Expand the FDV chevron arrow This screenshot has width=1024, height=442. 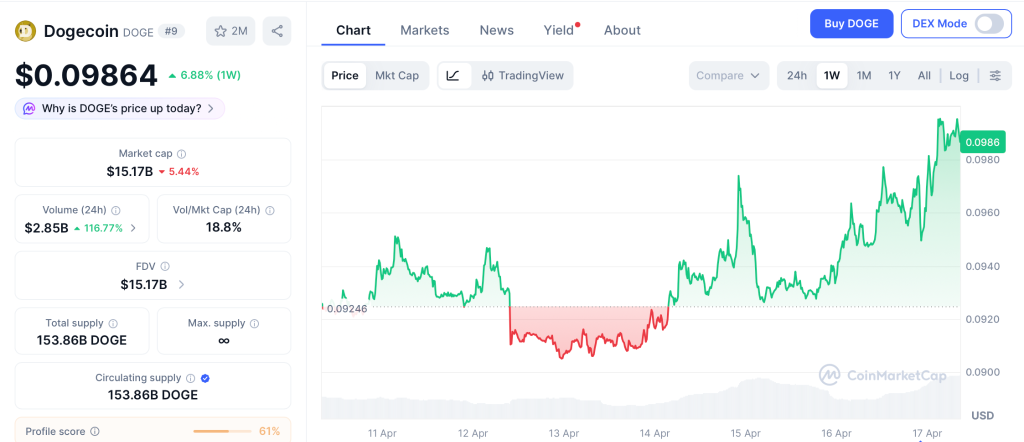coord(181,285)
